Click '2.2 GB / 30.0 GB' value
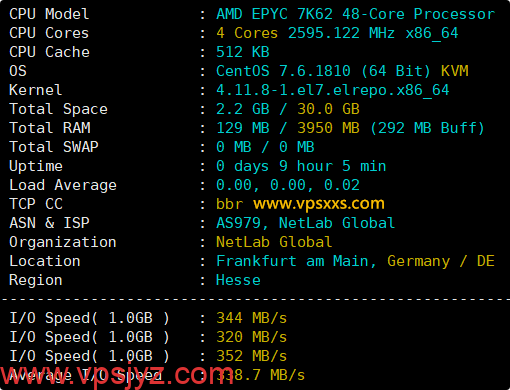 (288, 109)
